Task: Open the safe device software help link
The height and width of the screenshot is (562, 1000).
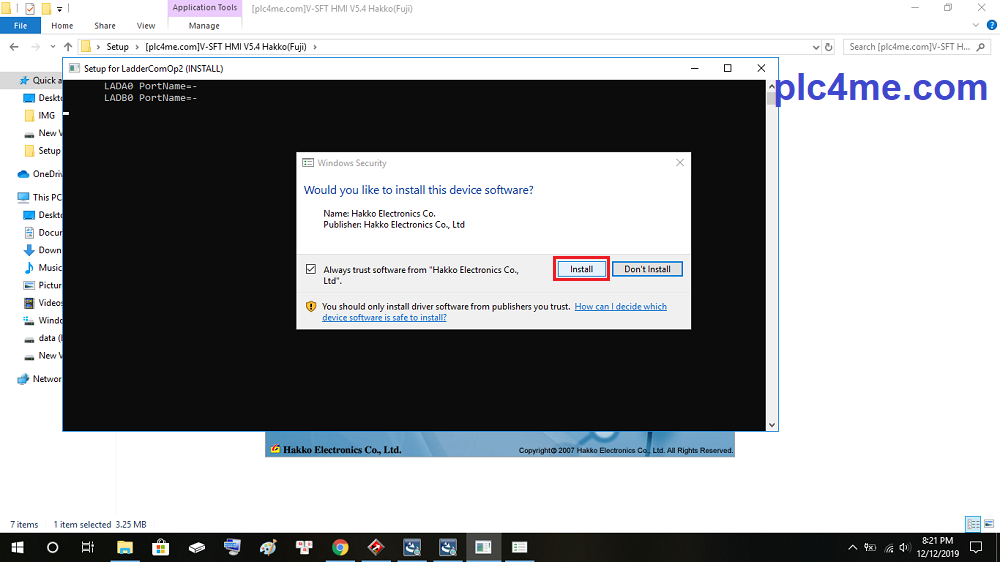Action: click(x=620, y=306)
